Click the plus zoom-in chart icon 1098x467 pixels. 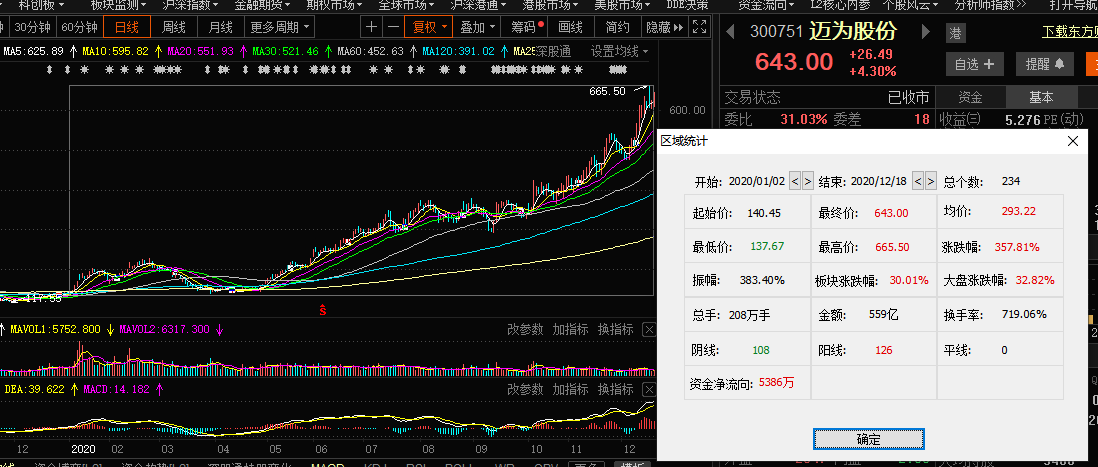[372, 27]
